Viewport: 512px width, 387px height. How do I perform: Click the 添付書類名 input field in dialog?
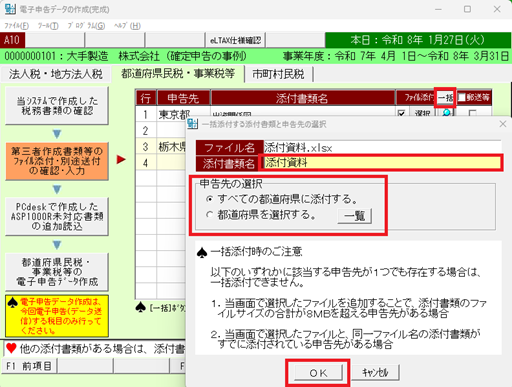pos(382,163)
